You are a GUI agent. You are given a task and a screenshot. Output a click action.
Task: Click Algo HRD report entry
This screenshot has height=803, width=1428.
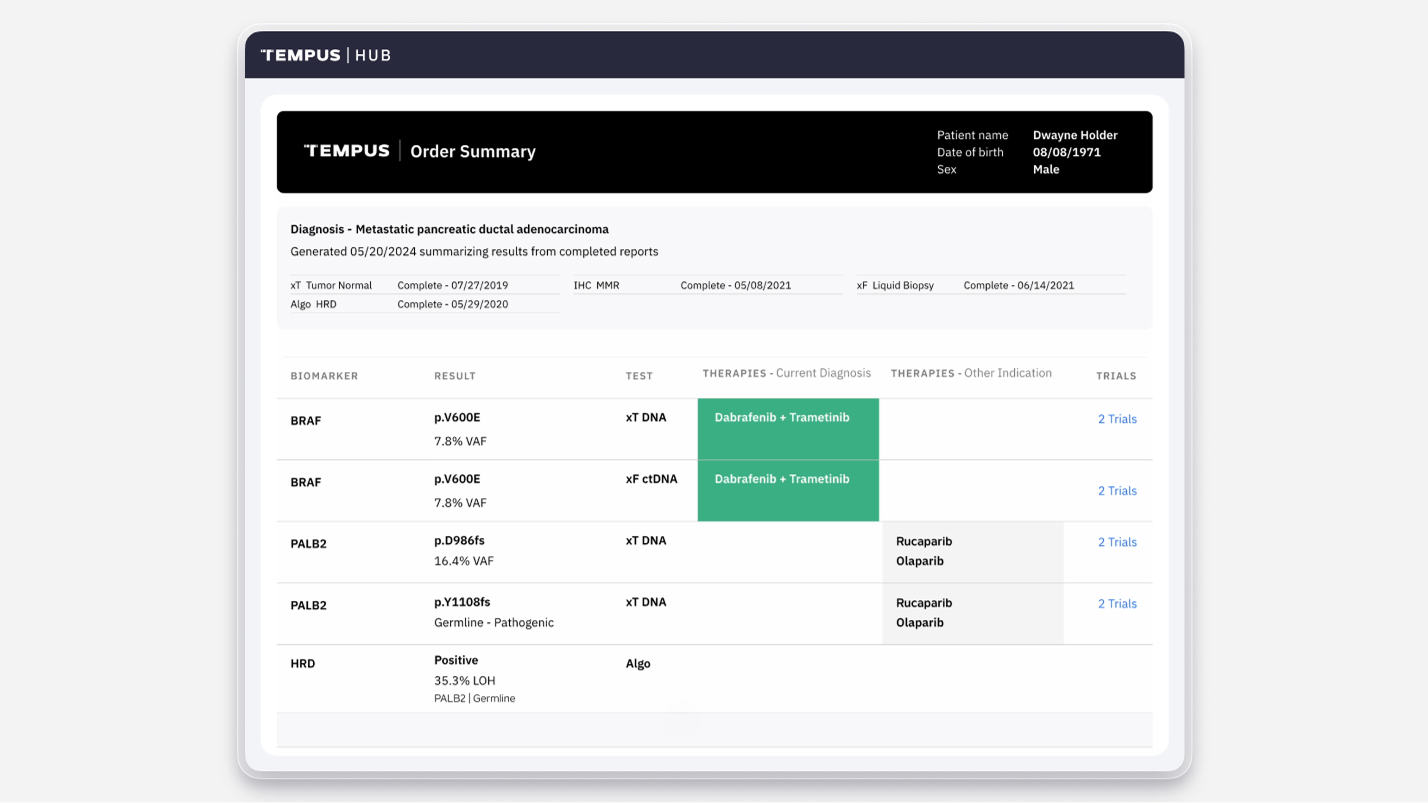tap(313, 304)
